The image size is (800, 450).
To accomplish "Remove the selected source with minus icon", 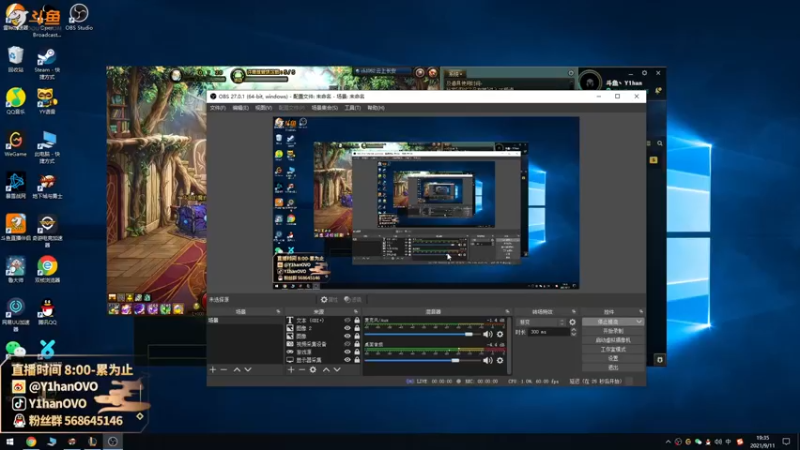I will 302,369.
